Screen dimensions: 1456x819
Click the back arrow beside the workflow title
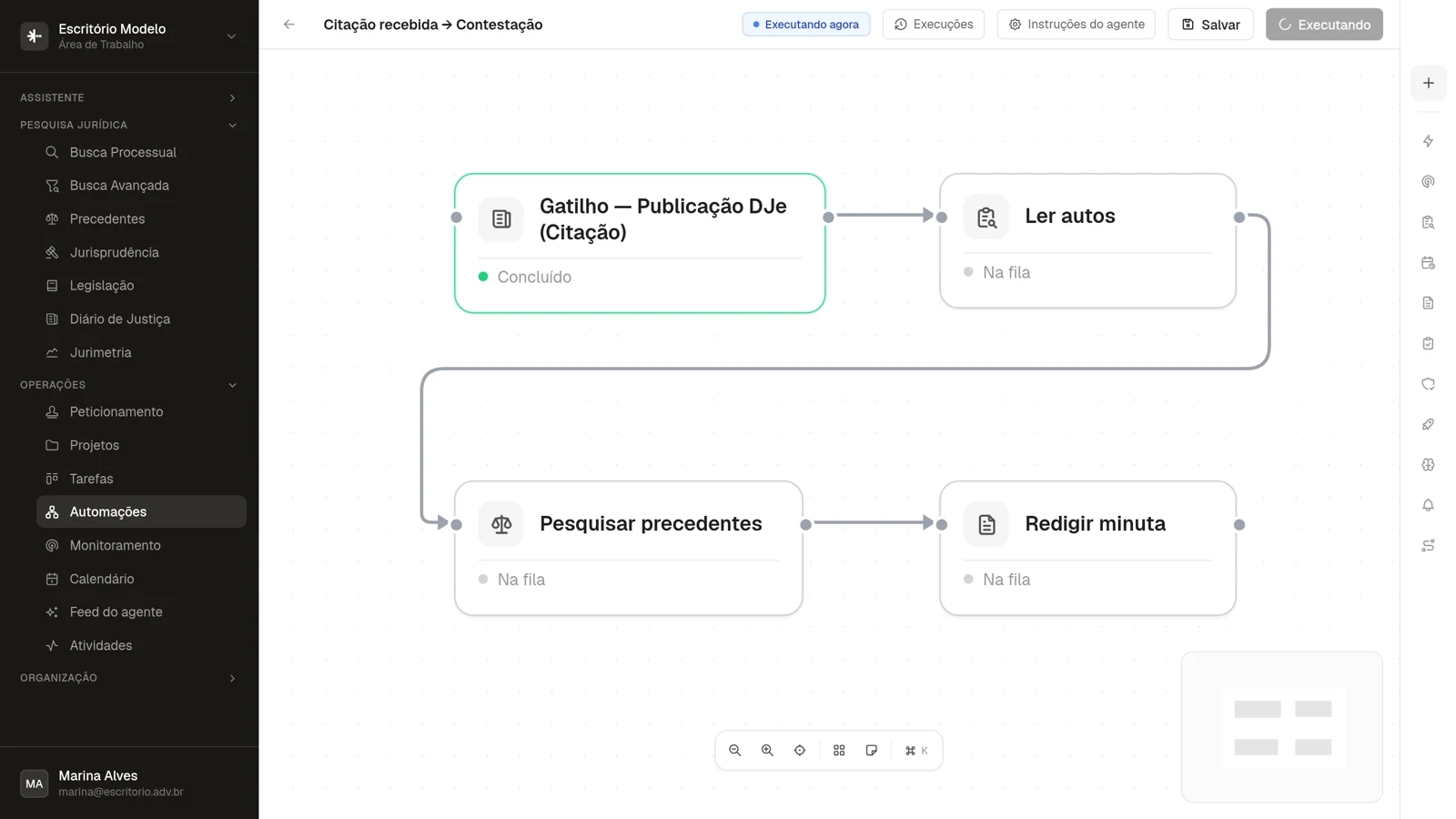pos(289,25)
